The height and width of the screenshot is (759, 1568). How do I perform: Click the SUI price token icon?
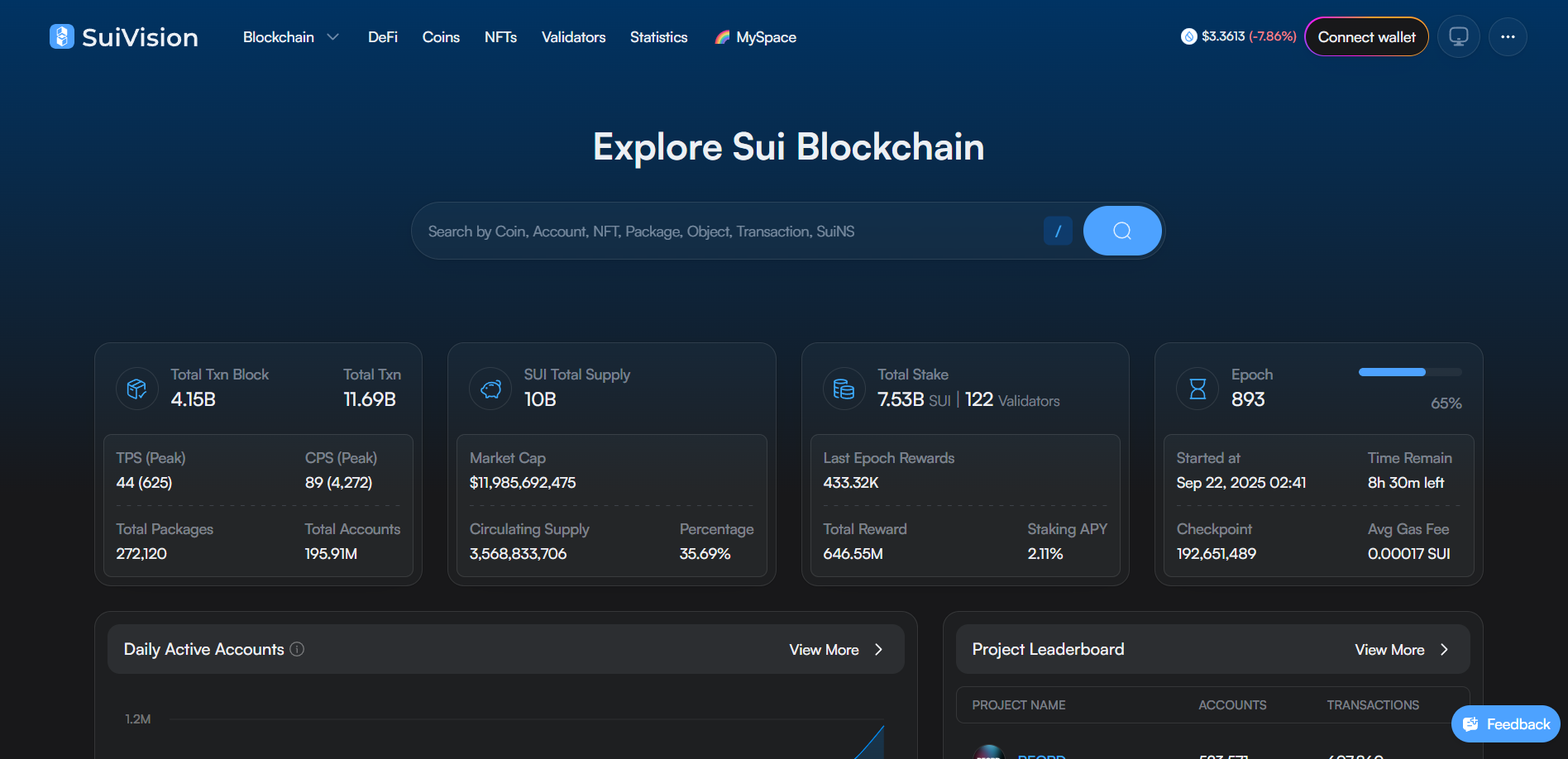tap(1188, 36)
